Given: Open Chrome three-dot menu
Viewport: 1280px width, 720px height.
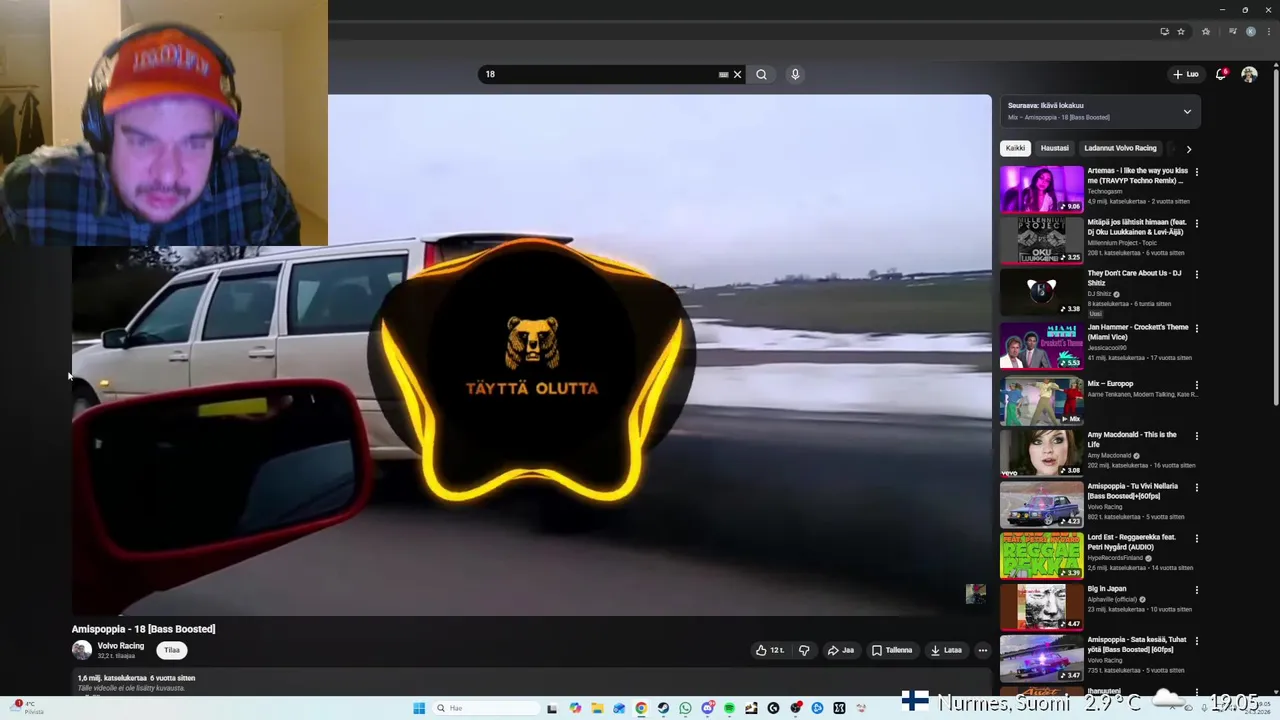Looking at the screenshot, I should pyautogui.click(x=1269, y=31).
